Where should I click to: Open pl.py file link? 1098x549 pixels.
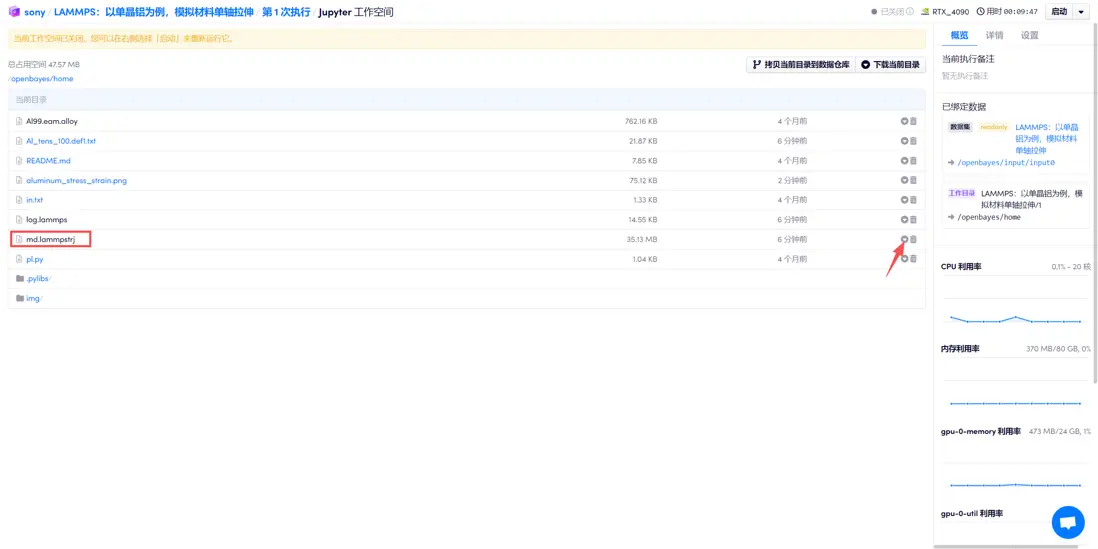tap(34, 258)
